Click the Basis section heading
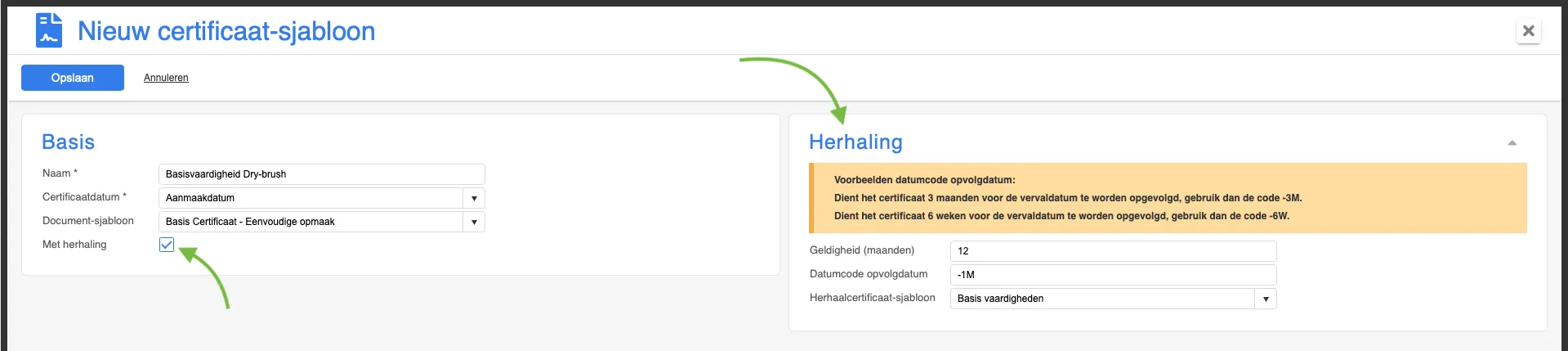 click(68, 142)
